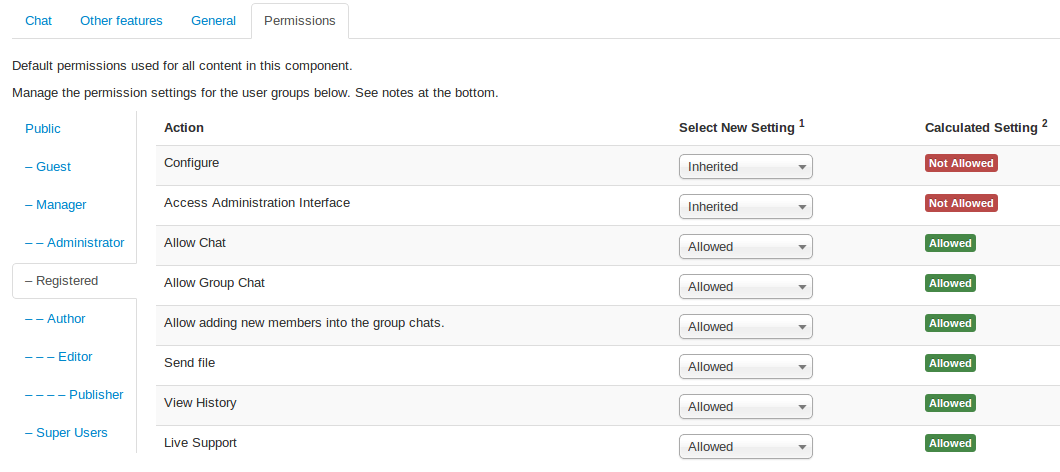Open the Configure permission dropdown

745,167
